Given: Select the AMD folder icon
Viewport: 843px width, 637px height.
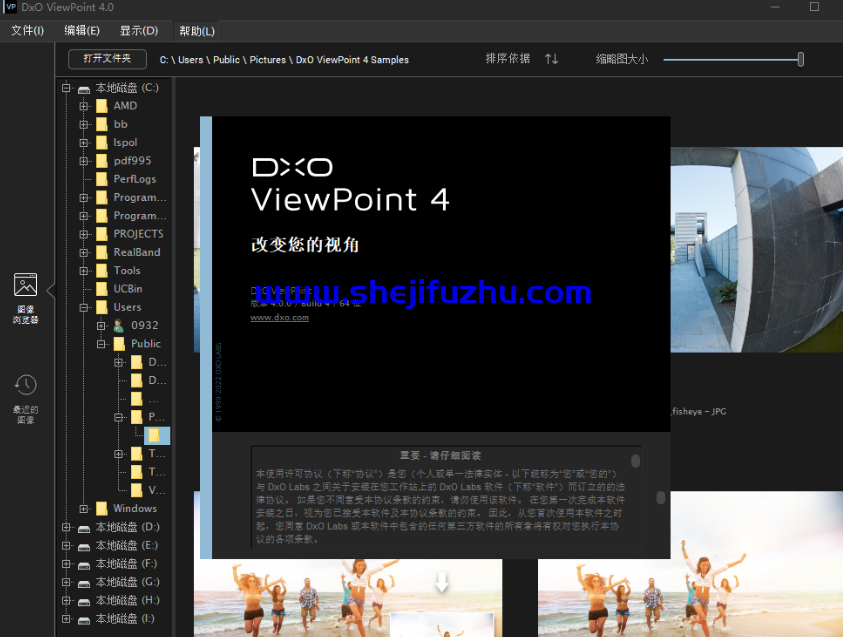Looking at the screenshot, I should click(x=102, y=106).
